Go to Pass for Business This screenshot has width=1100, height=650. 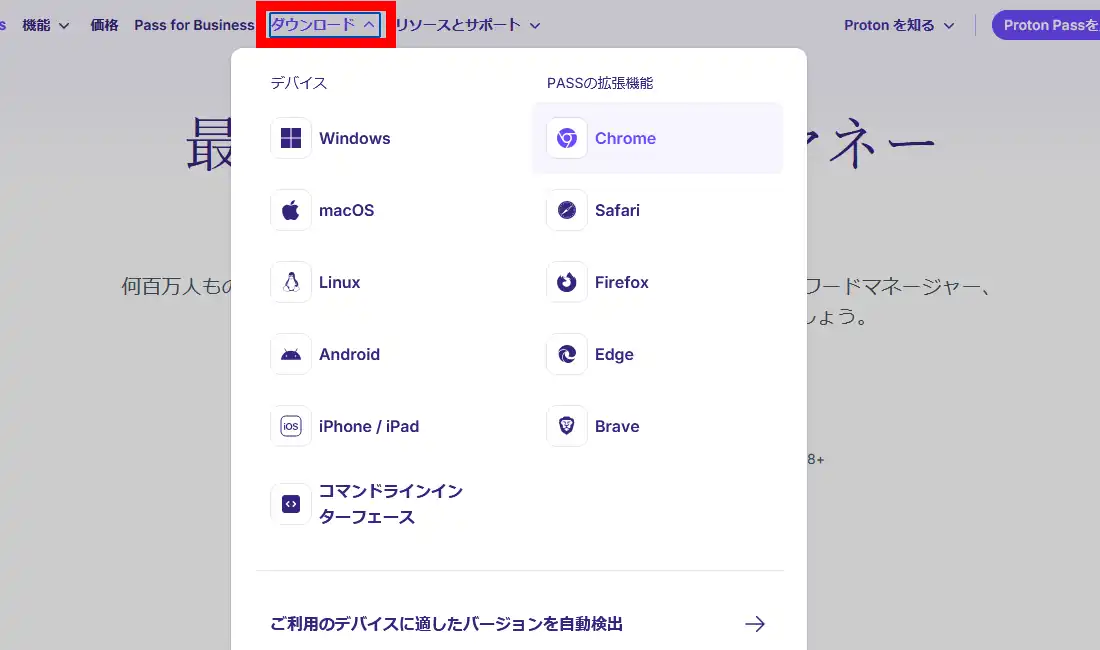[x=194, y=25]
